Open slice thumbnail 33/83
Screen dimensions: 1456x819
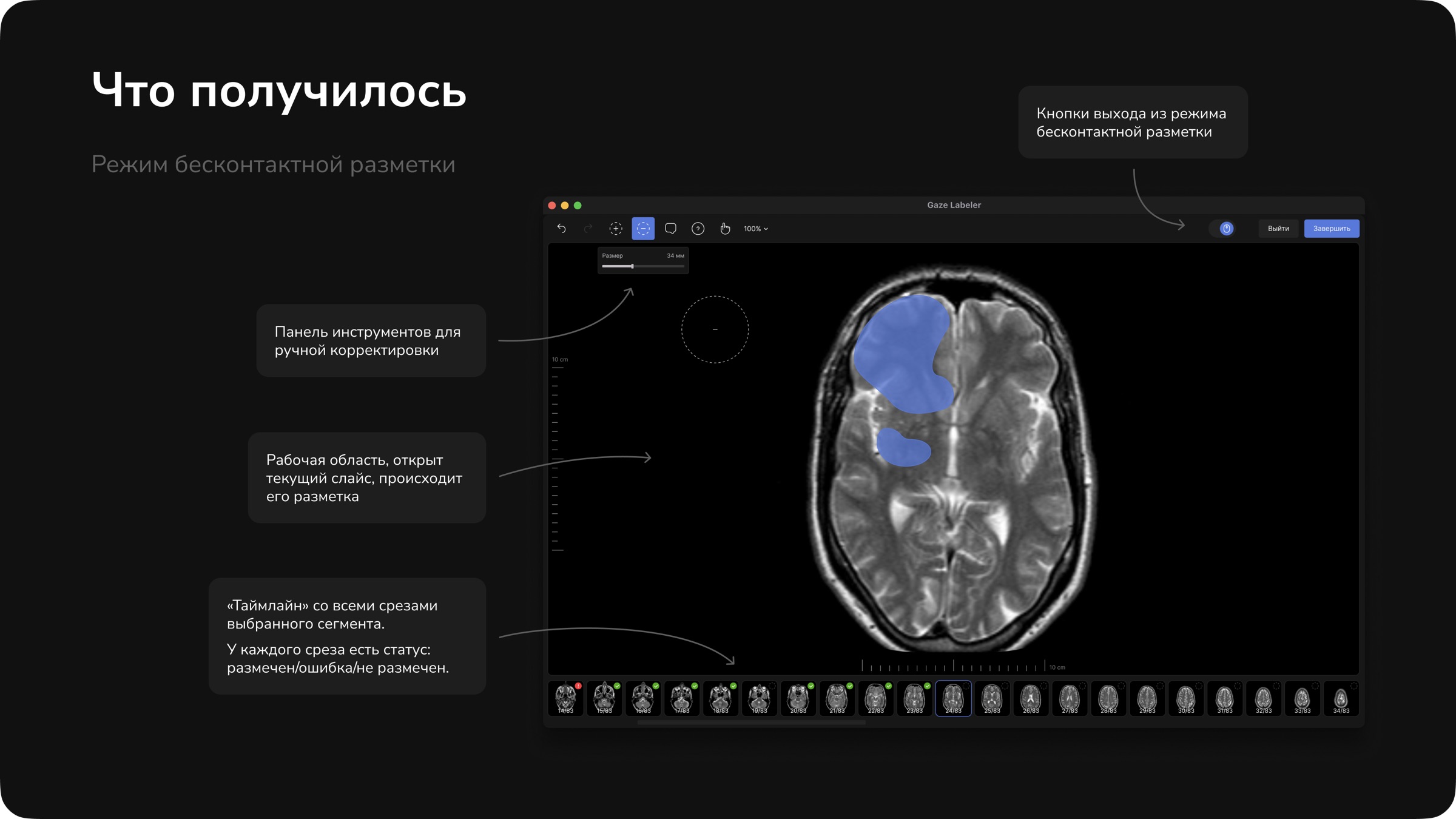pyautogui.click(x=1303, y=698)
